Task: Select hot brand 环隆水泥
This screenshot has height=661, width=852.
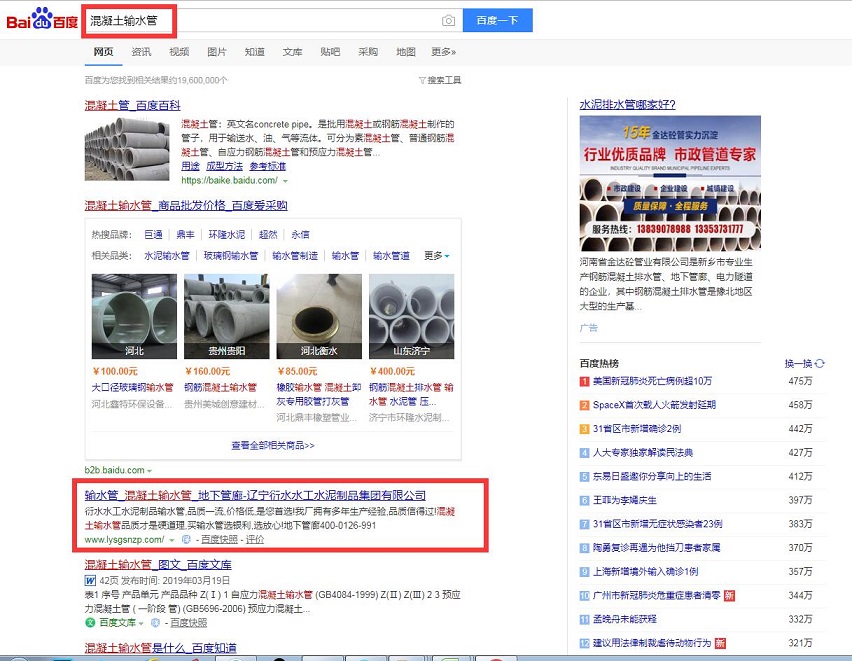Action: [227, 234]
